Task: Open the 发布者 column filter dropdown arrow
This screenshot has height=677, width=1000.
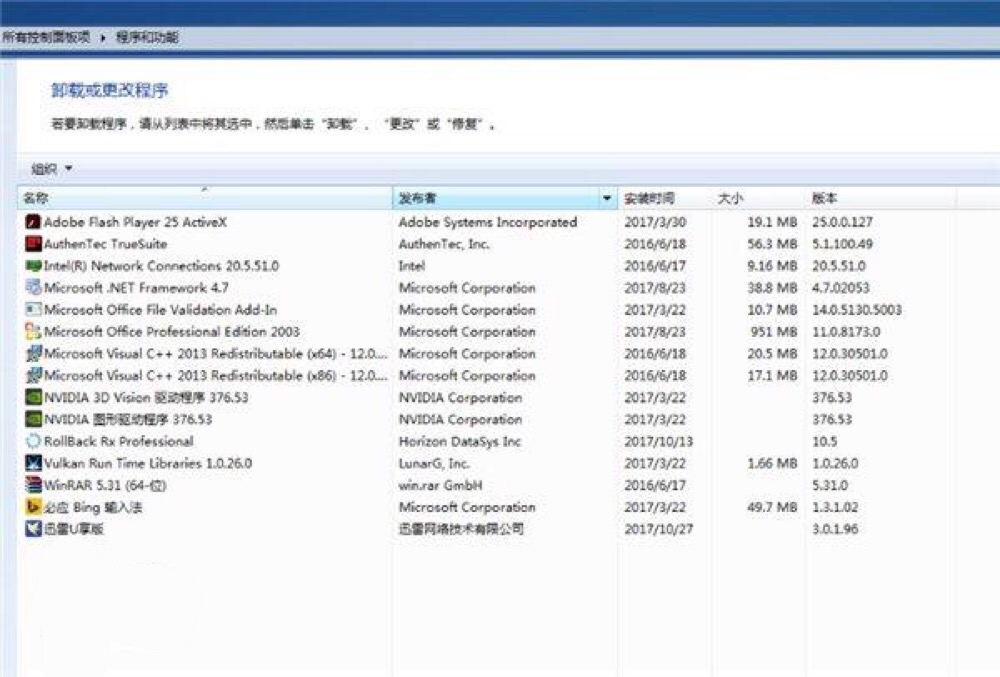Action: click(607, 198)
